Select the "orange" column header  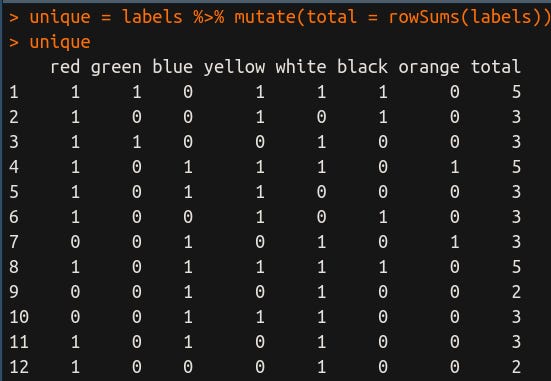429,67
